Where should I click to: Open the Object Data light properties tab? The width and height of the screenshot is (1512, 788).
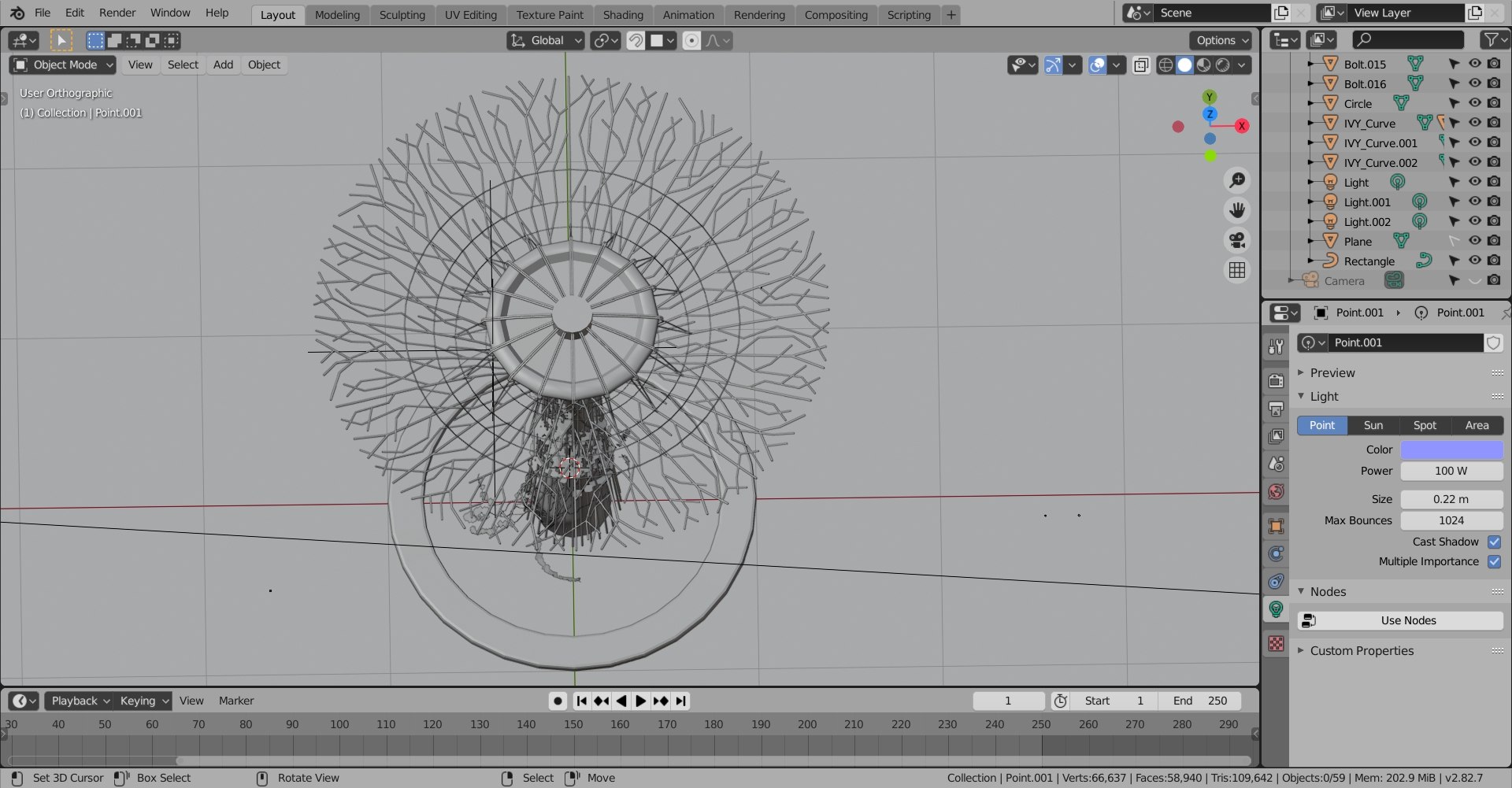(1277, 609)
